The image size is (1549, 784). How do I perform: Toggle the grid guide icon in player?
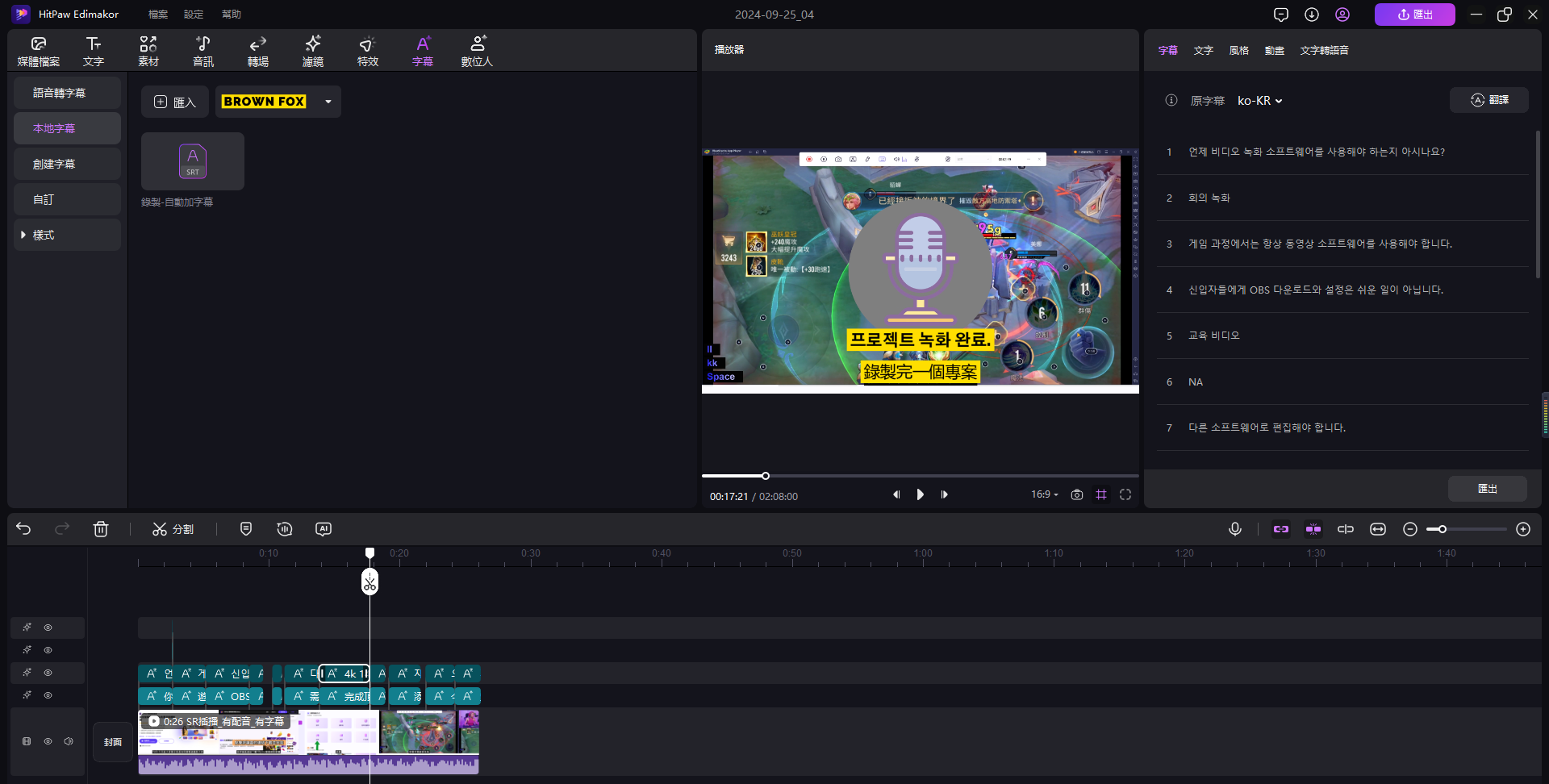click(1101, 494)
